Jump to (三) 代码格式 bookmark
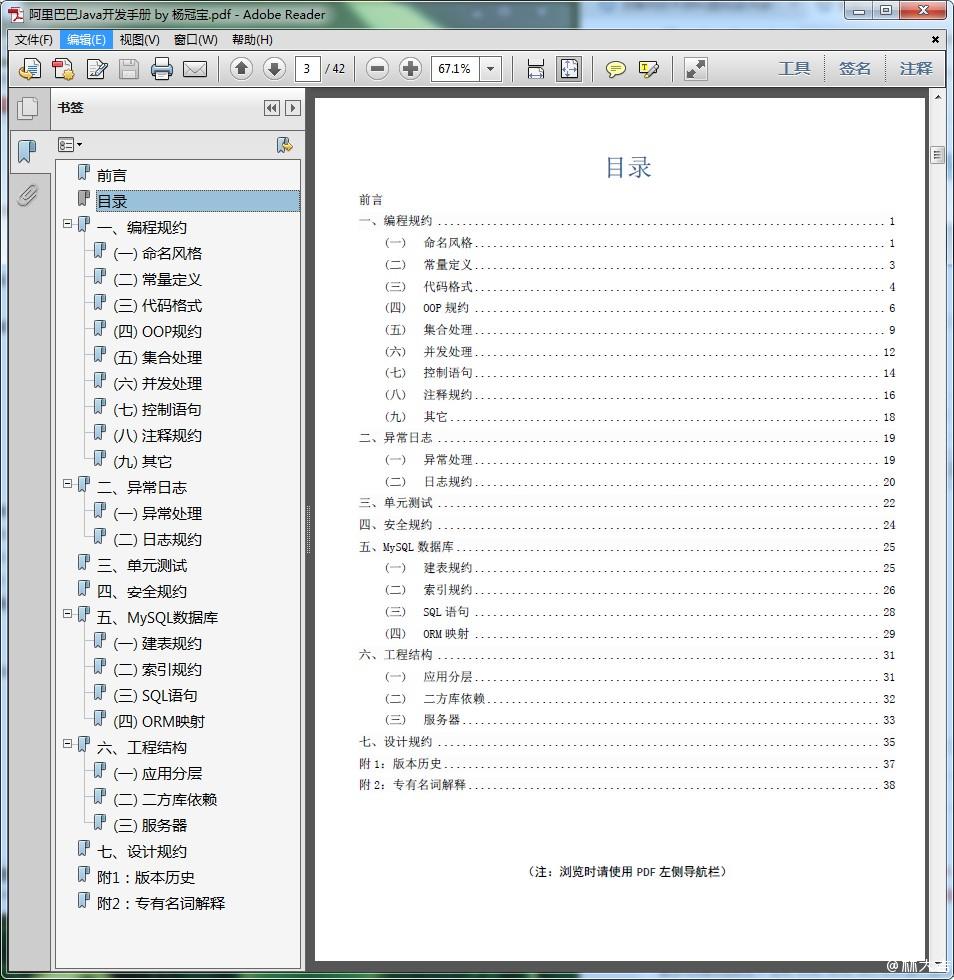 pyautogui.click(x=158, y=306)
